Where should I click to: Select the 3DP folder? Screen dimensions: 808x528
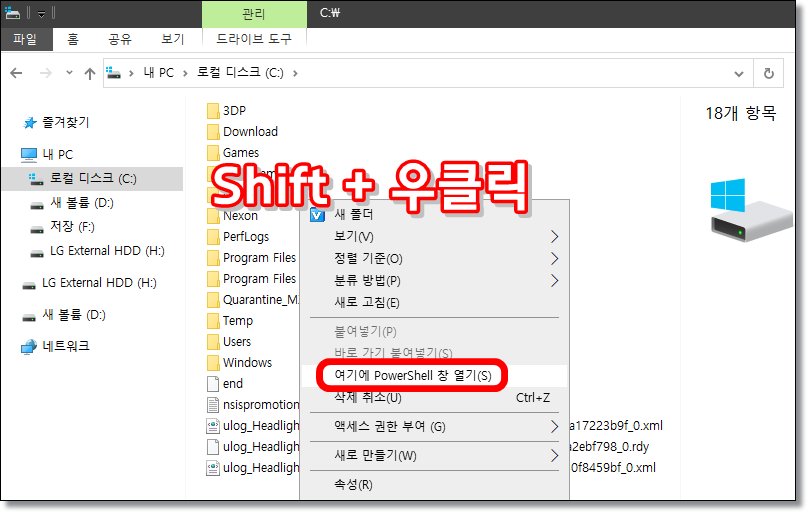click(234, 111)
